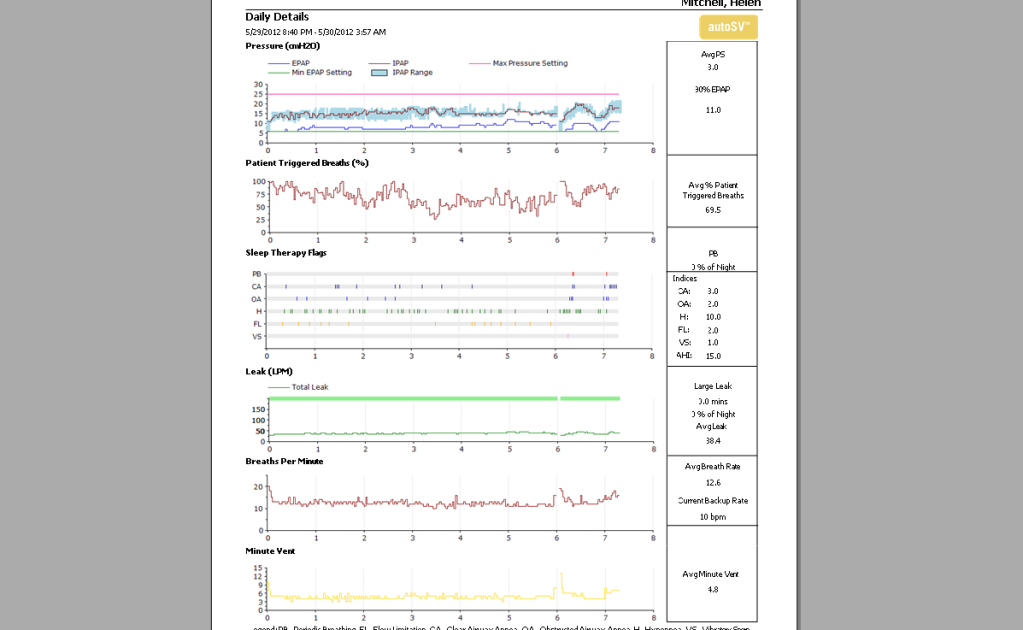Click the IPAP Range legend swatch
The image size is (1023, 630).
[379, 72]
